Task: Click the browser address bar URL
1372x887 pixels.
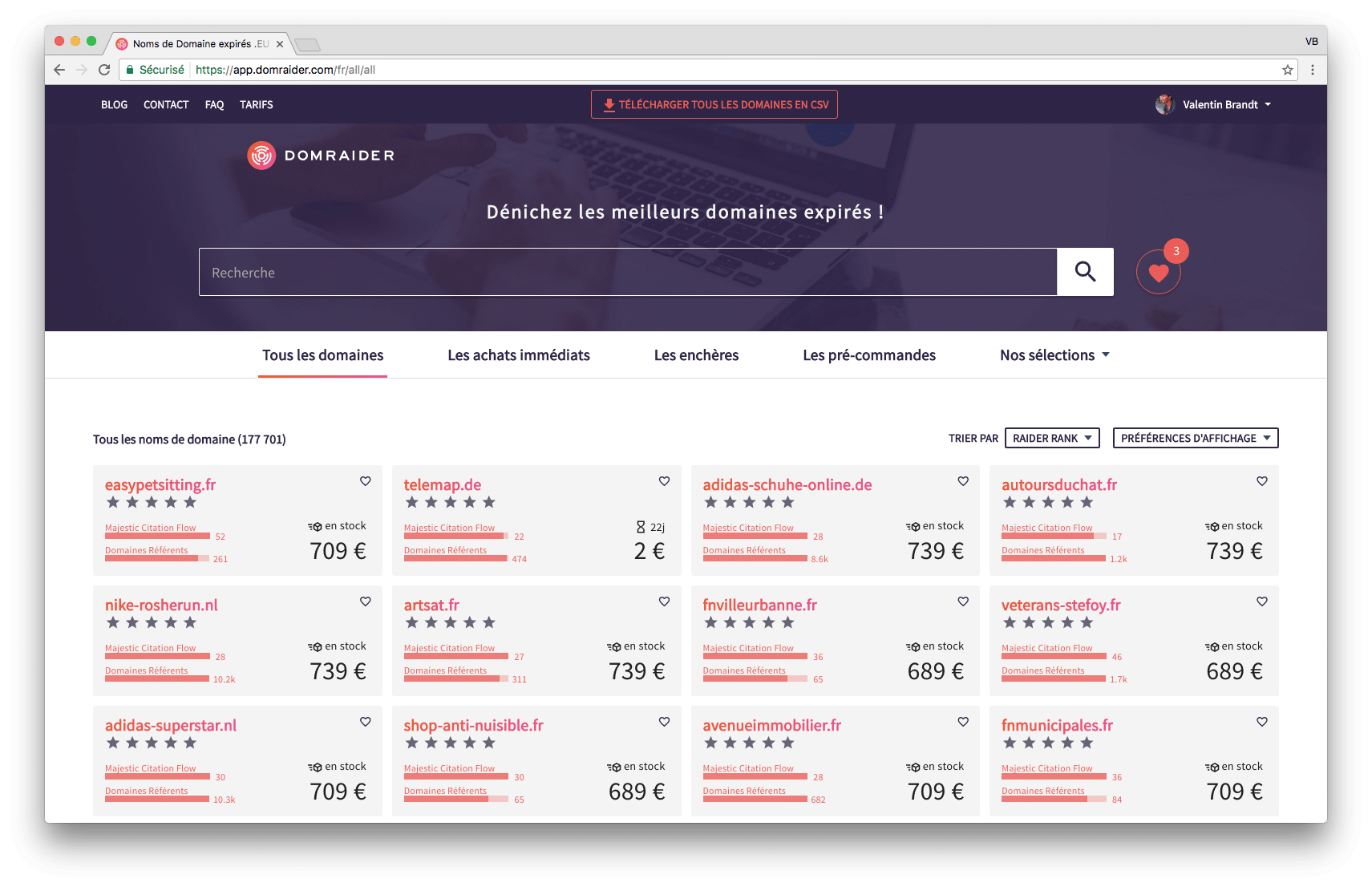Action: [285, 70]
